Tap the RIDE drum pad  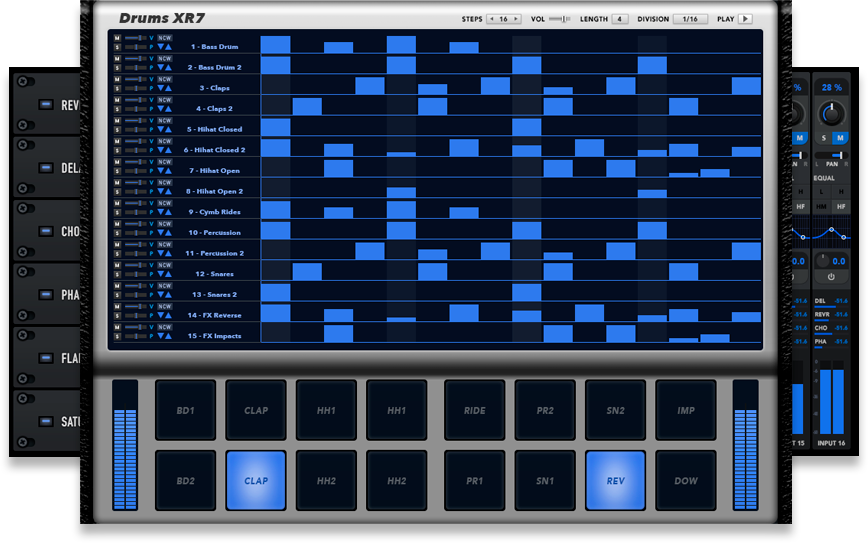click(474, 410)
